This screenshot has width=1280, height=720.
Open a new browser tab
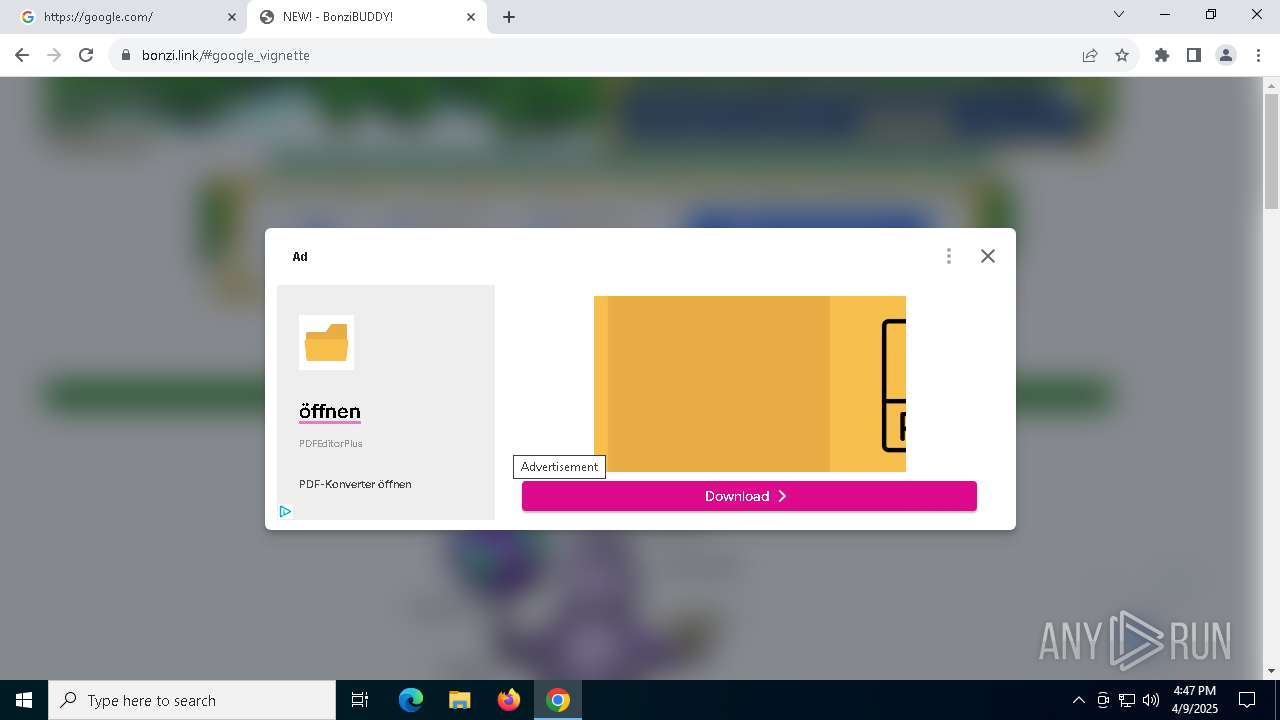(x=509, y=17)
